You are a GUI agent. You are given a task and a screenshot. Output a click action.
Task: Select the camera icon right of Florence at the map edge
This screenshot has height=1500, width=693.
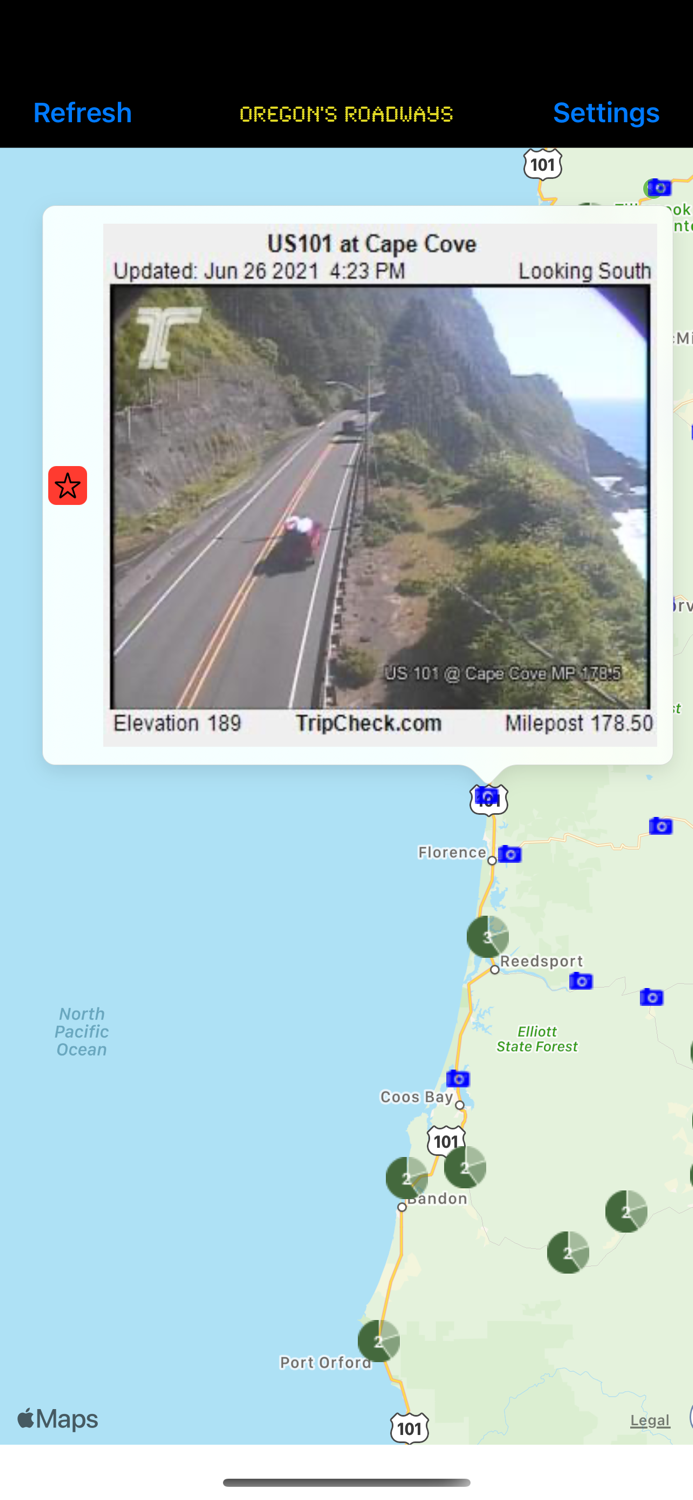tap(660, 825)
